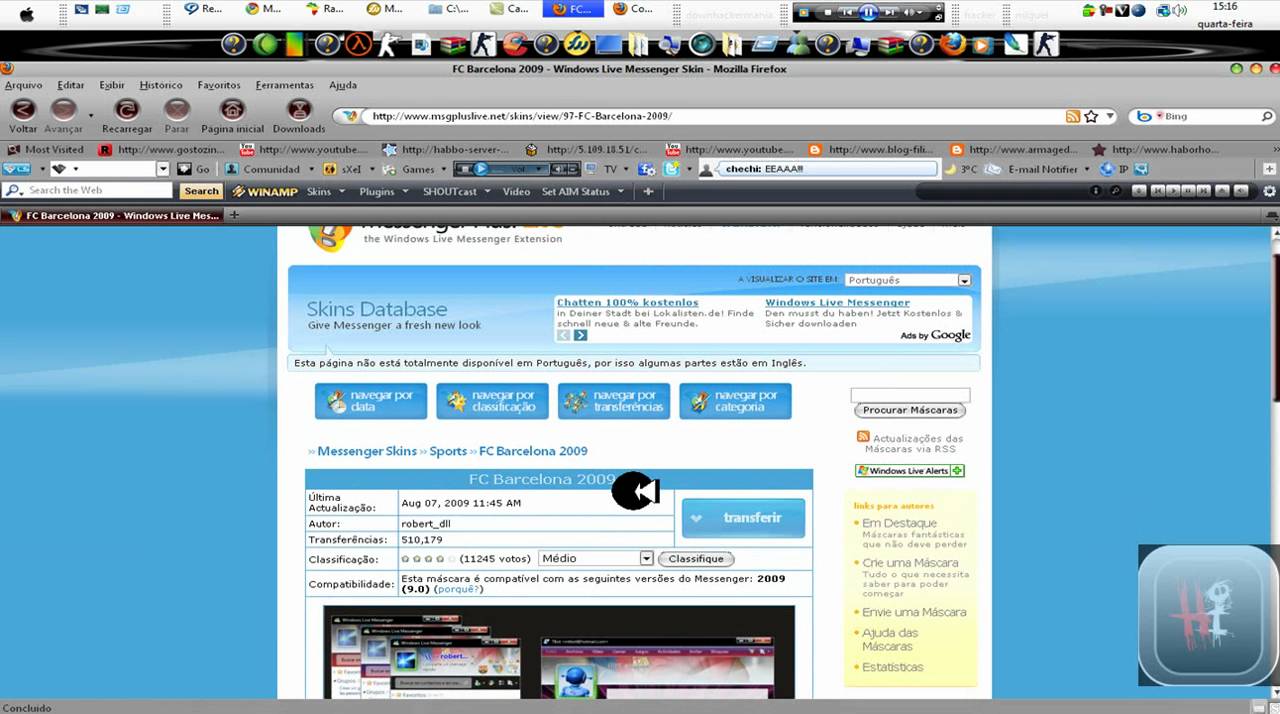
Task: Open the Médio rating dropdown
Action: tap(596, 558)
